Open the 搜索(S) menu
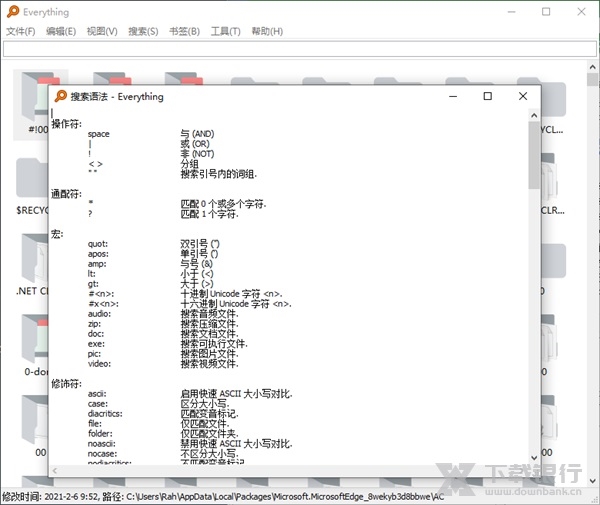 coord(143,31)
